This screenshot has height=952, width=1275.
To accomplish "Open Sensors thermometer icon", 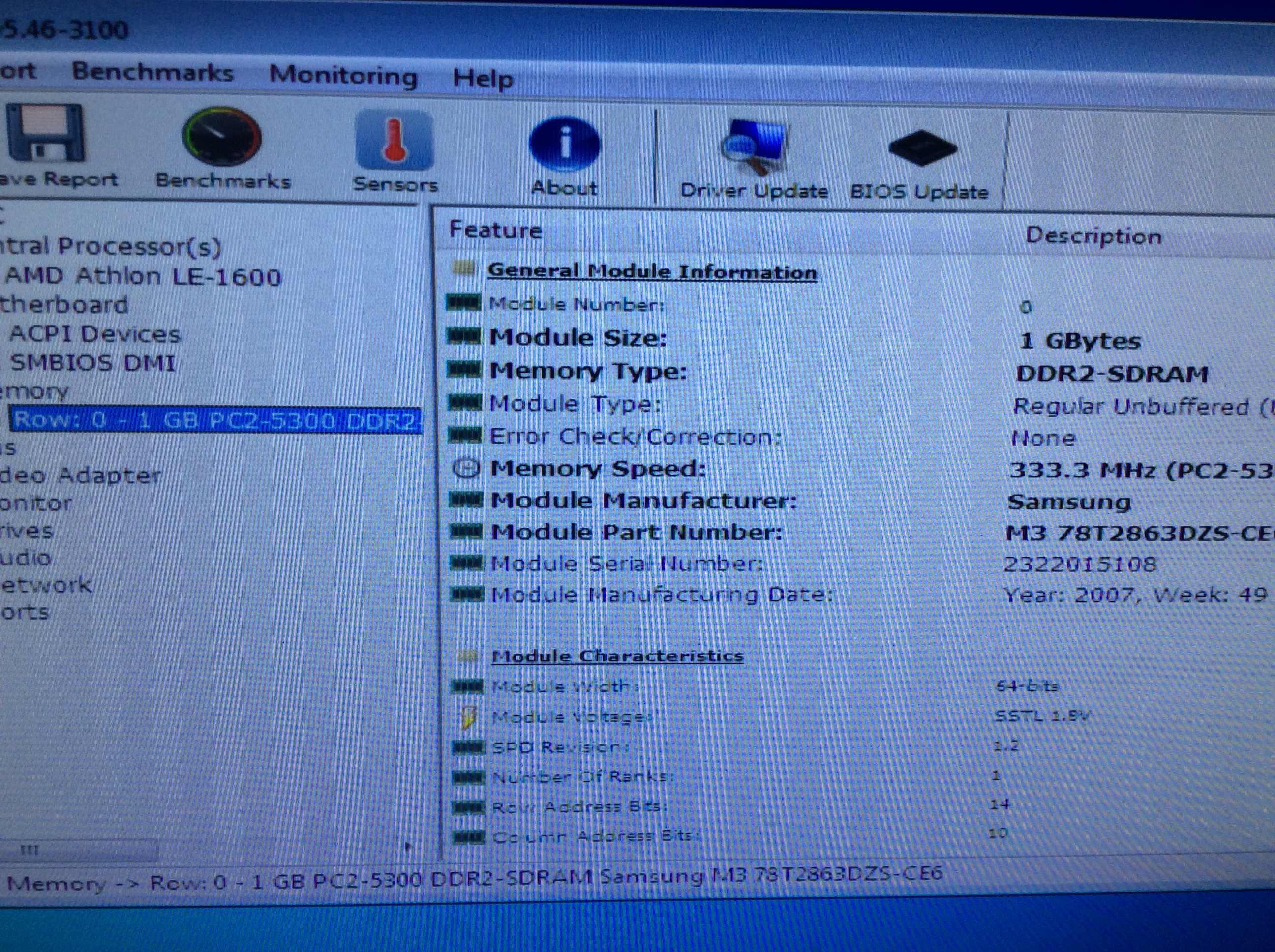I will 395,140.
